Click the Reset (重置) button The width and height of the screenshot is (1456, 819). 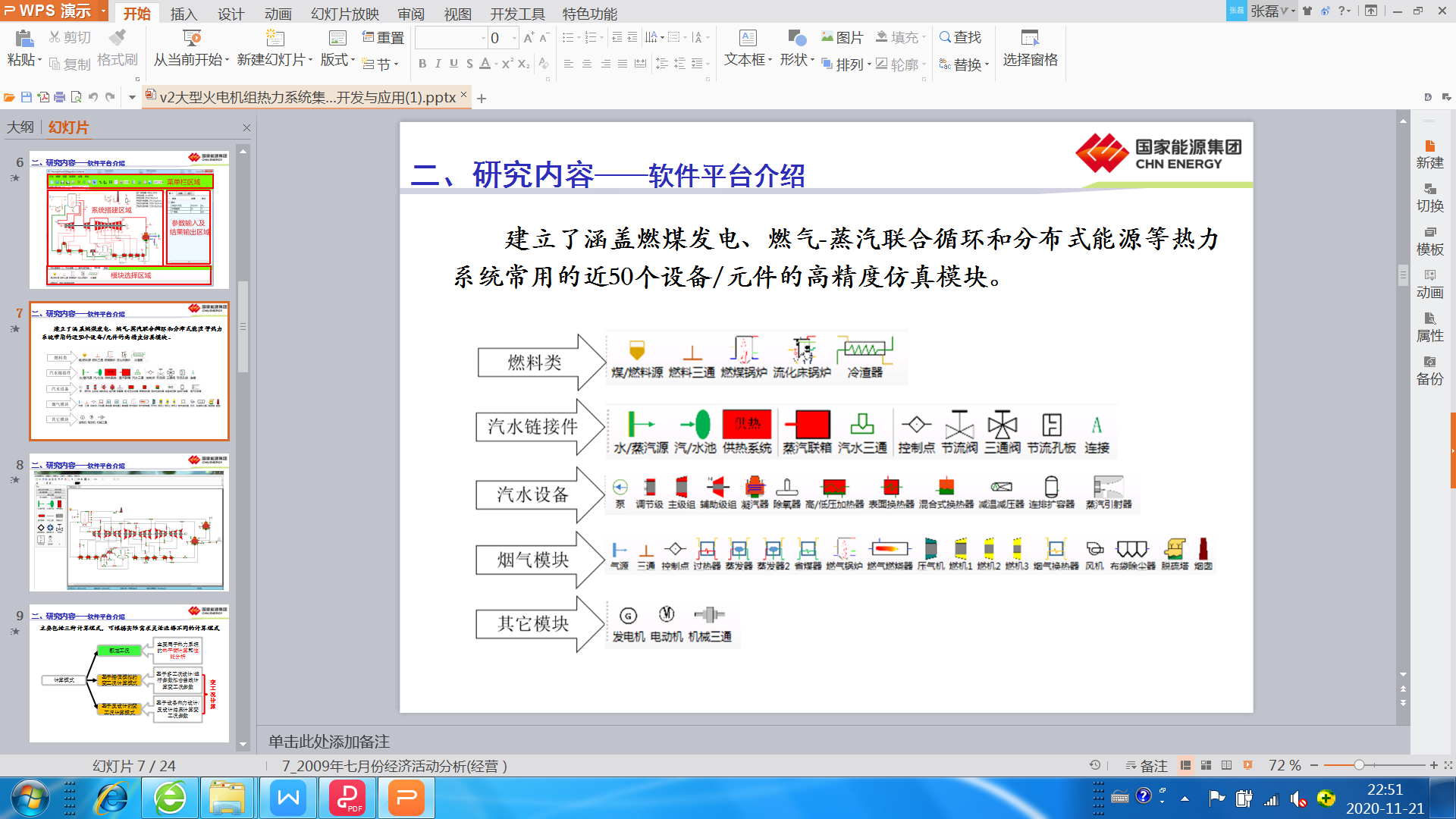point(383,37)
